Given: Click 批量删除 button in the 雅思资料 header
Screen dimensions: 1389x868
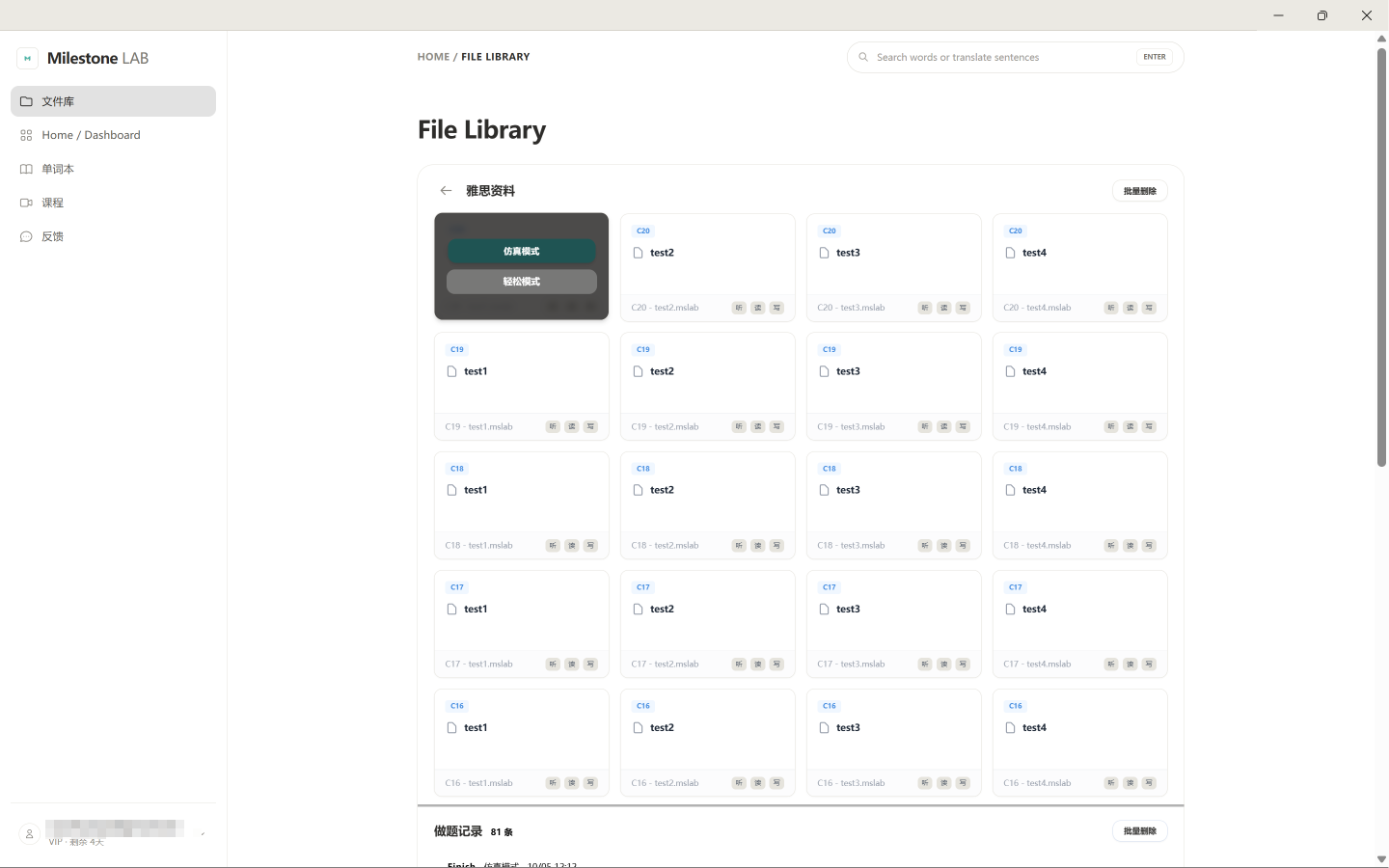Looking at the screenshot, I should (x=1140, y=191).
